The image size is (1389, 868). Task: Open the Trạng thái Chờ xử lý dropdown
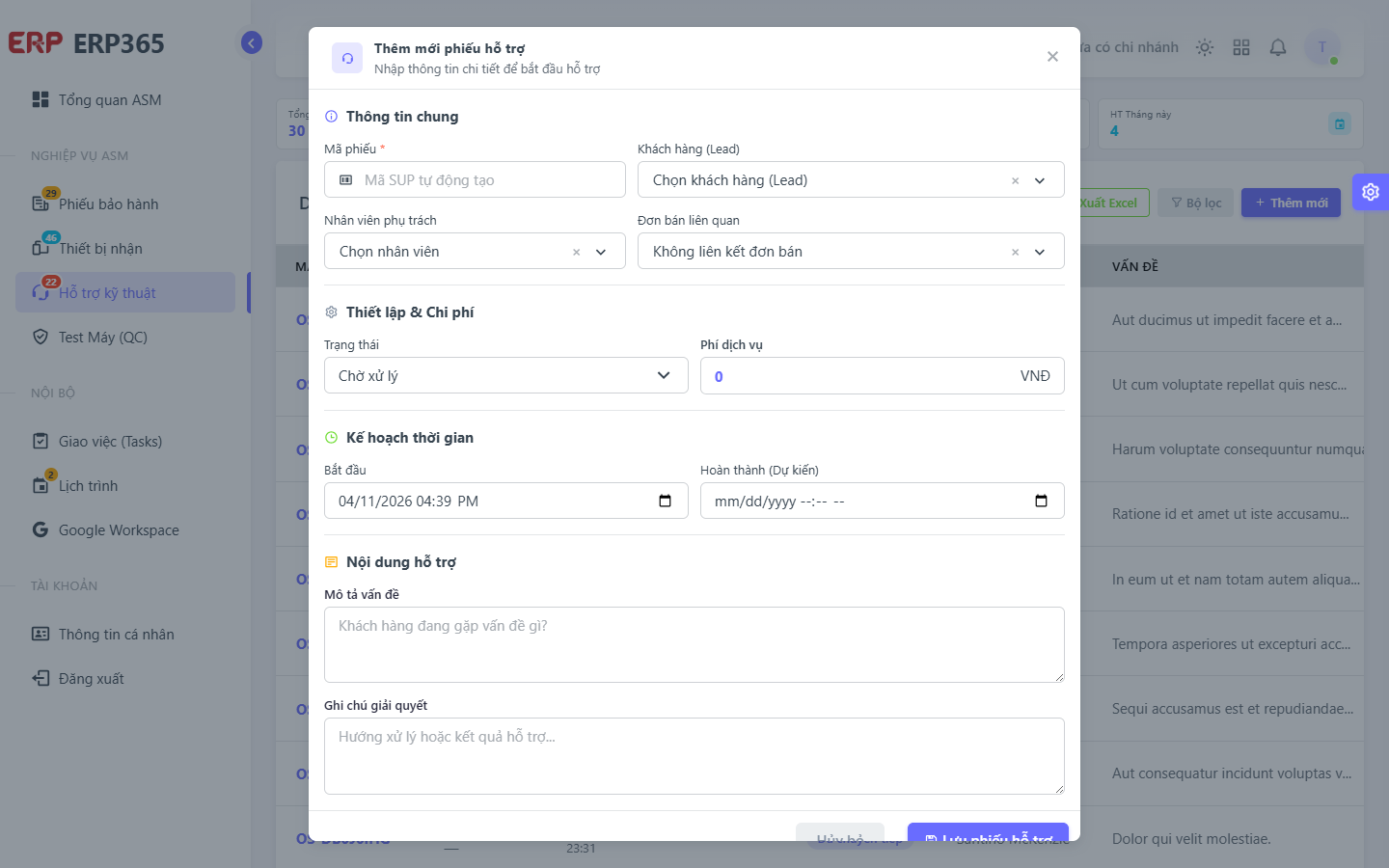506,375
